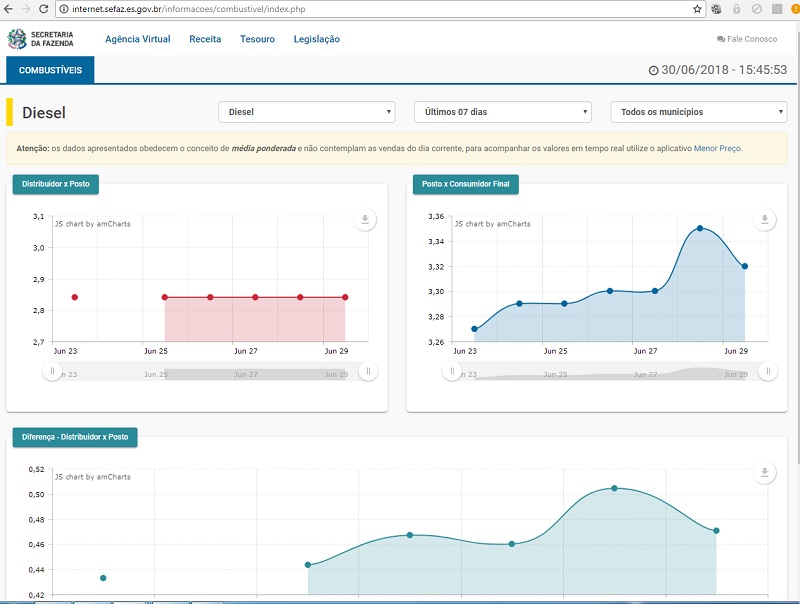Click the padlock extension icon in browser toolbar
The image size is (800, 604).
click(736, 9)
